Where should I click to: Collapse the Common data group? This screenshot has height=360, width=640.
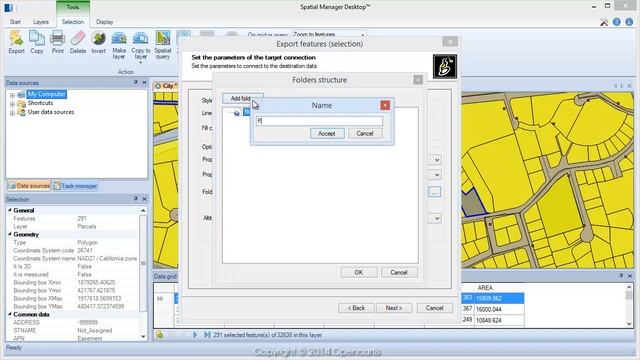pyautogui.click(x=10, y=314)
